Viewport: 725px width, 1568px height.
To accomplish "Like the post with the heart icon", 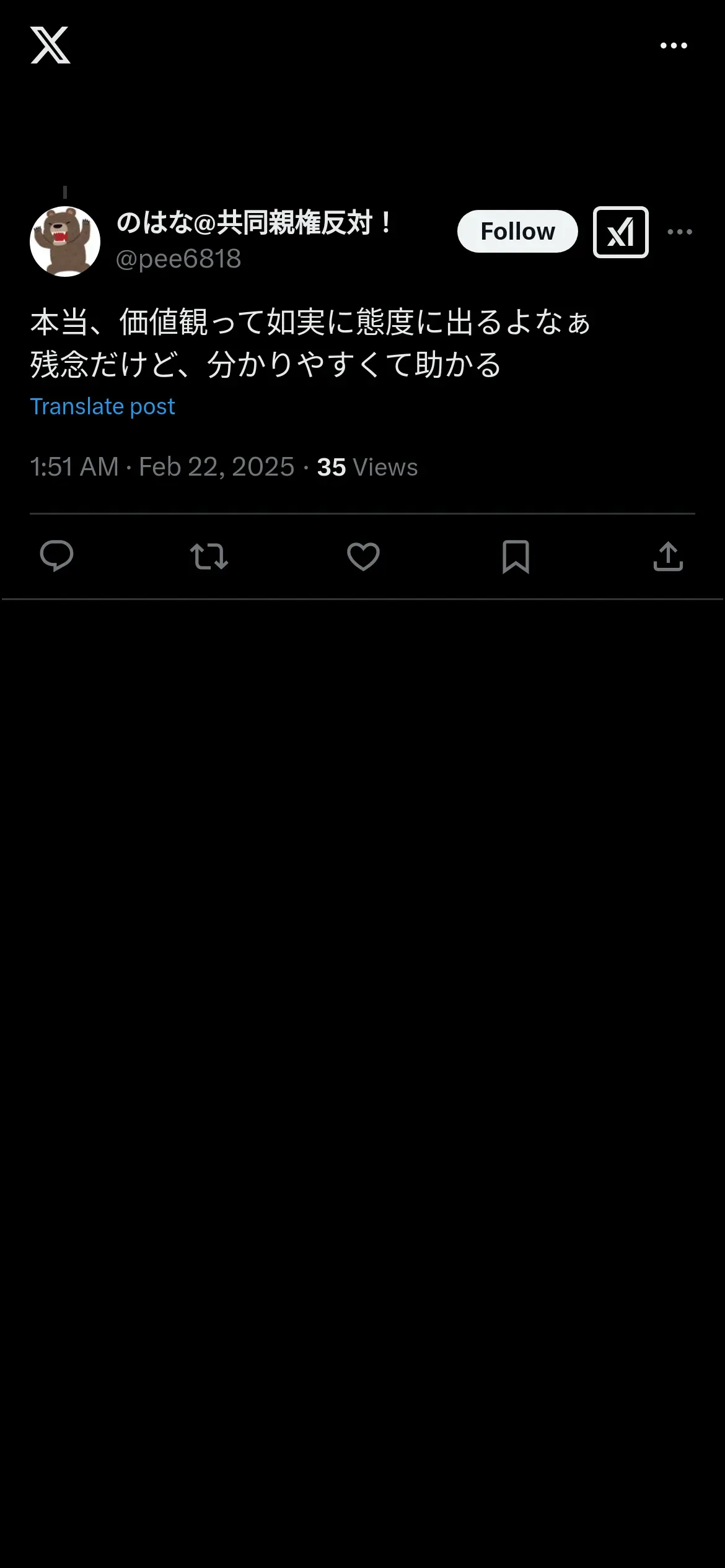I will (x=363, y=556).
